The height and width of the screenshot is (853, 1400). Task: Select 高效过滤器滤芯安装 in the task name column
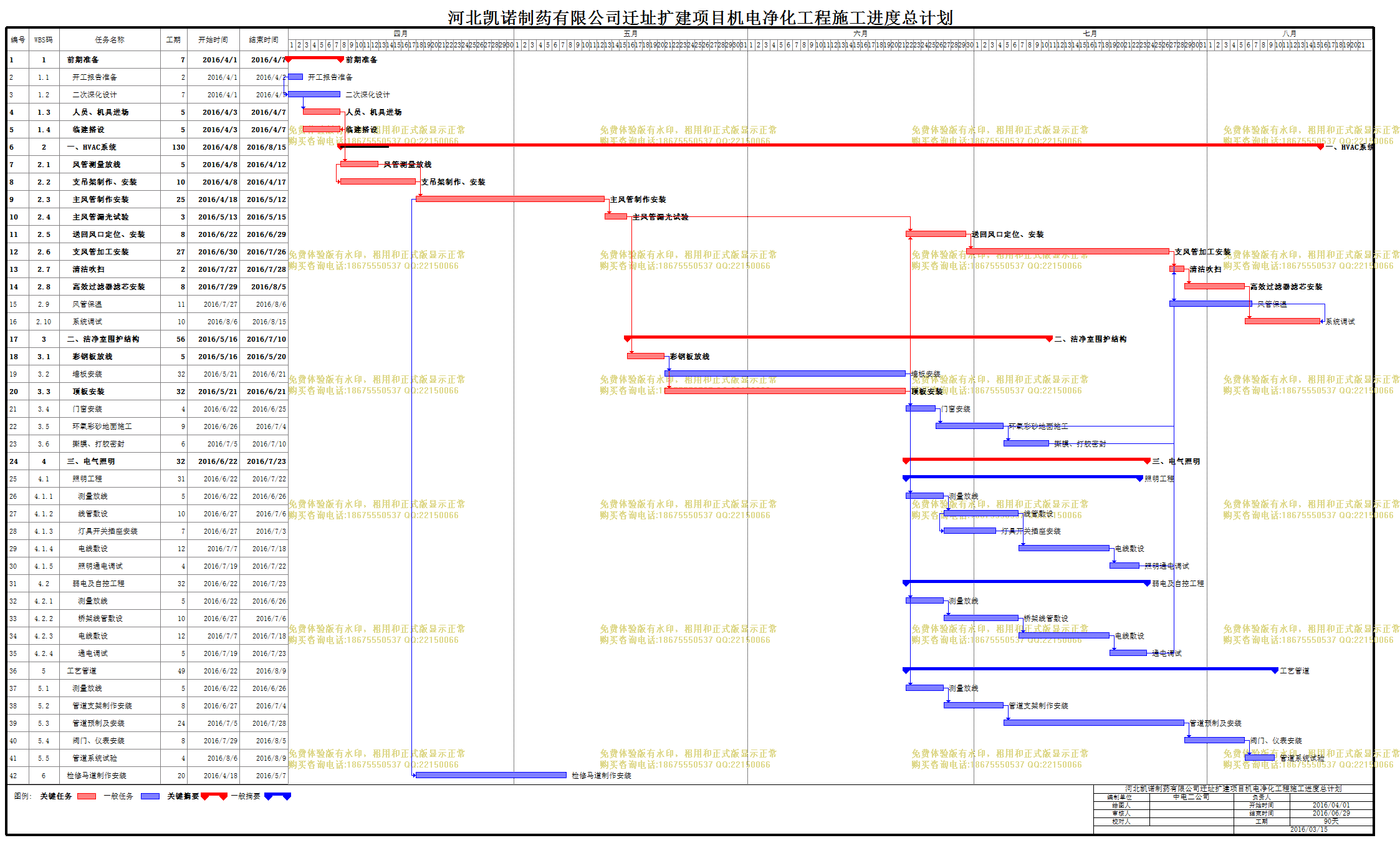108,287
